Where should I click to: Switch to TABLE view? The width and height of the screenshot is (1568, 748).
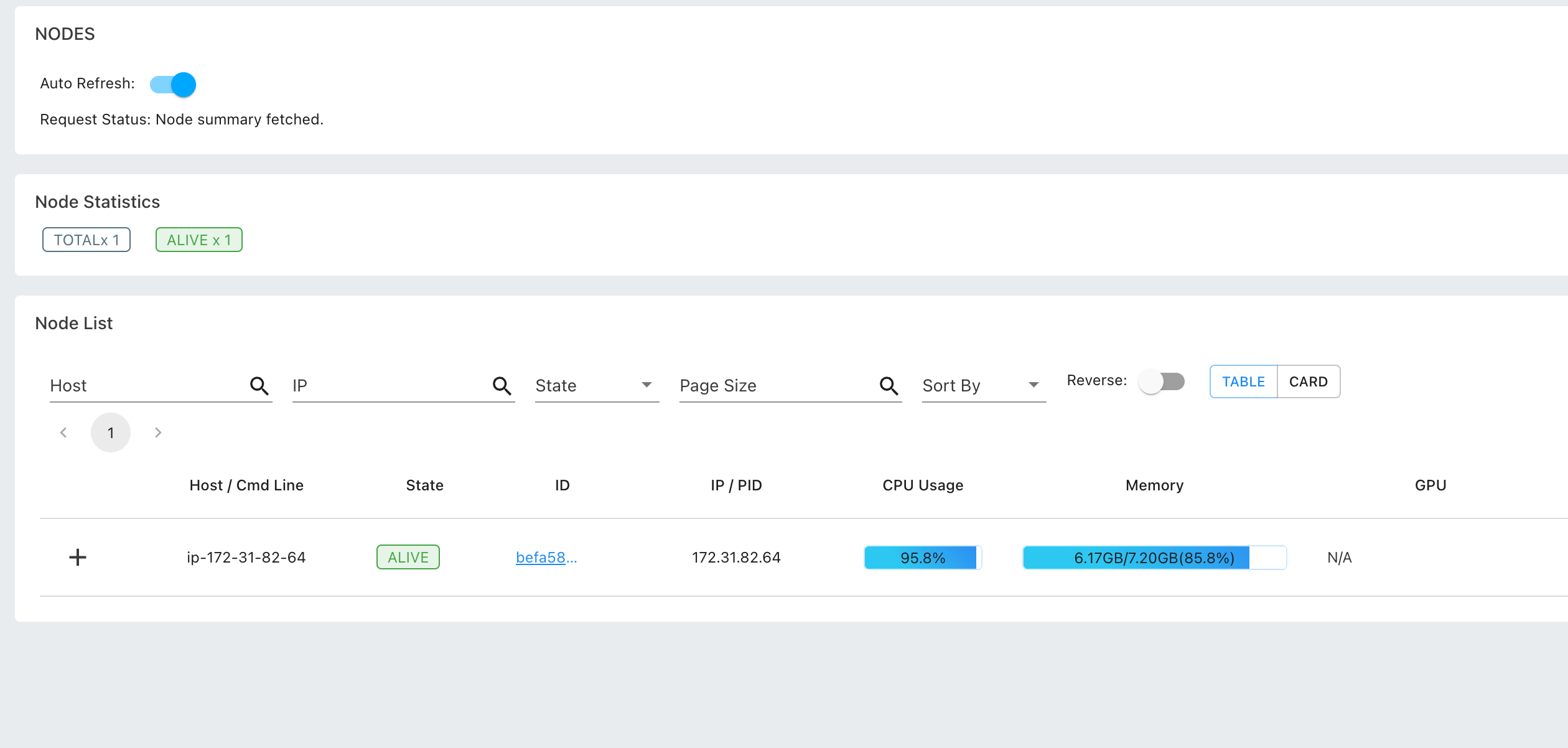1243,381
